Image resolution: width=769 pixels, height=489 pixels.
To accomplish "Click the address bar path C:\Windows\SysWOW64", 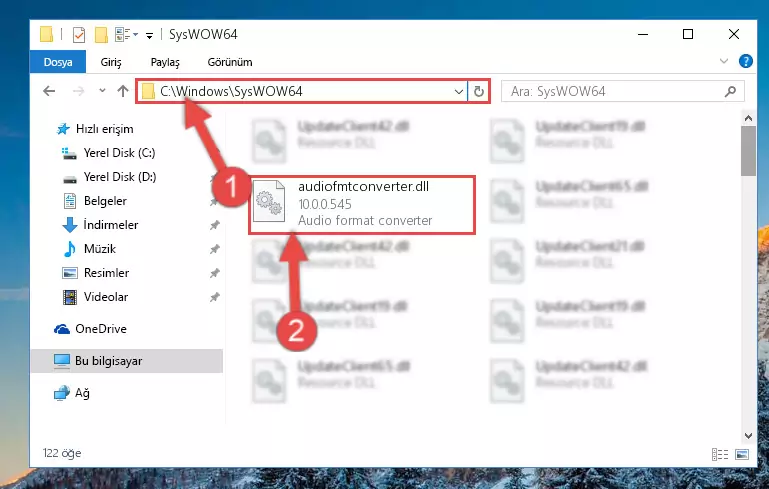I will (231, 91).
